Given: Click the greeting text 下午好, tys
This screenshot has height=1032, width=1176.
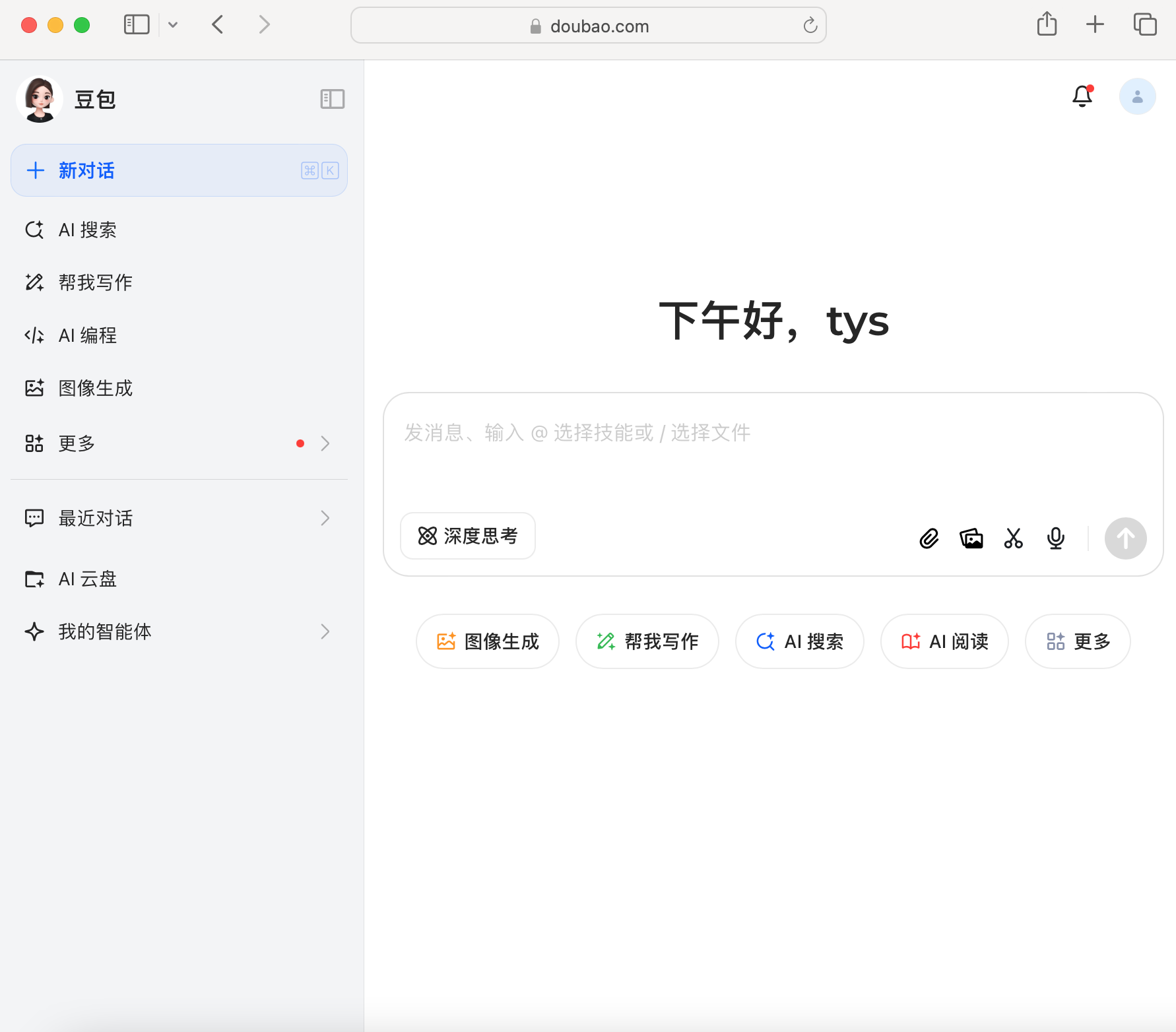Looking at the screenshot, I should [x=773, y=321].
